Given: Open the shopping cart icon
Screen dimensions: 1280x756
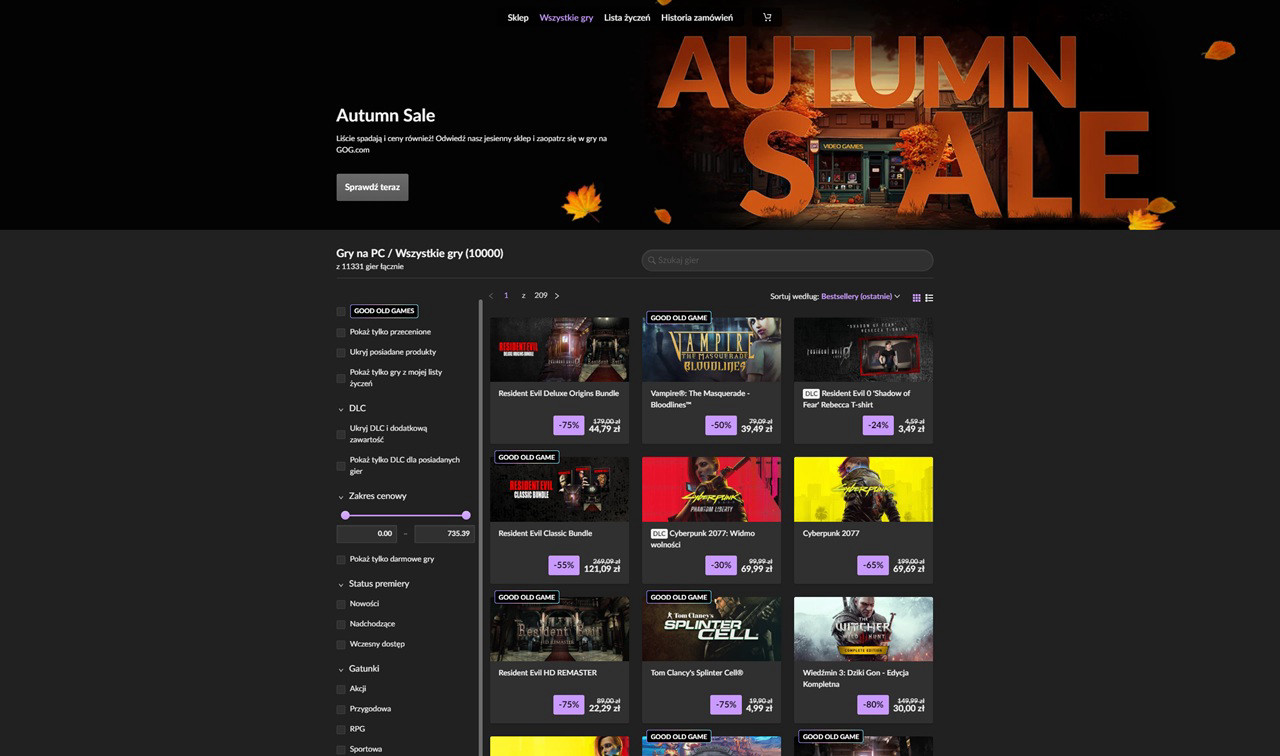Looking at the screenshot, I should click(x=767, y=18).
